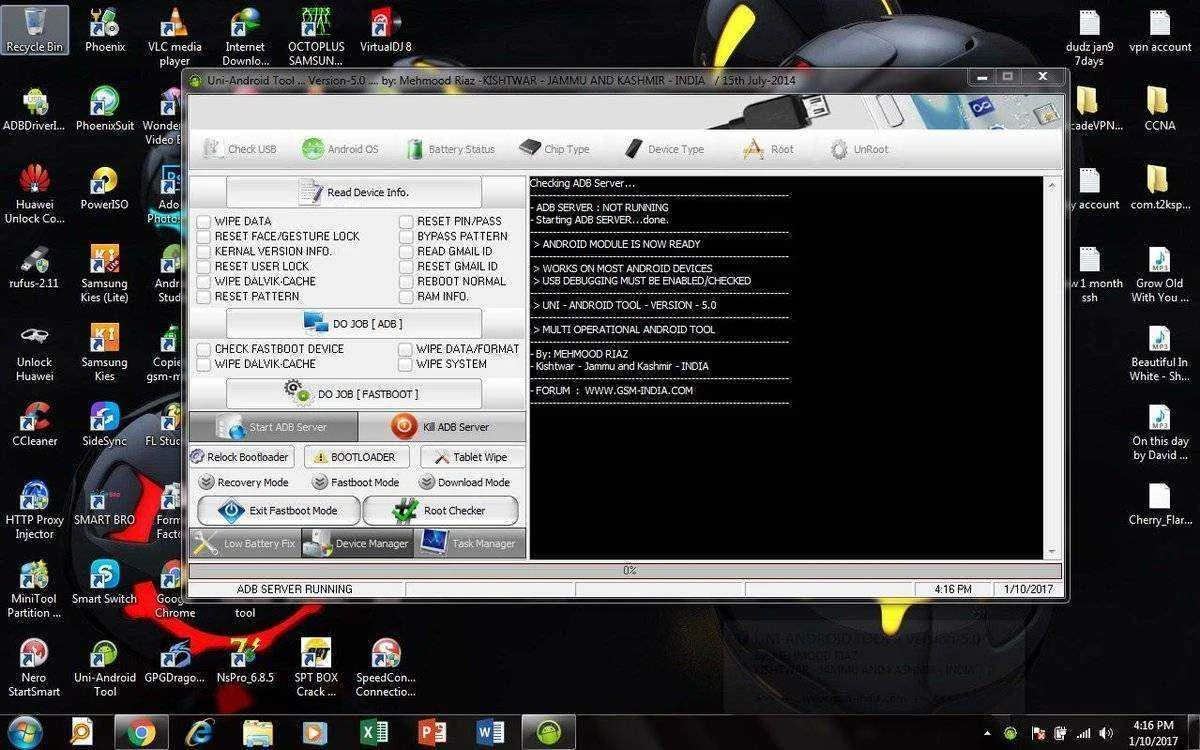Open the rufus-2.11 desktop icon
Image resolution: width=1200 pixels, height=750 pixels.
coord(34,267)
